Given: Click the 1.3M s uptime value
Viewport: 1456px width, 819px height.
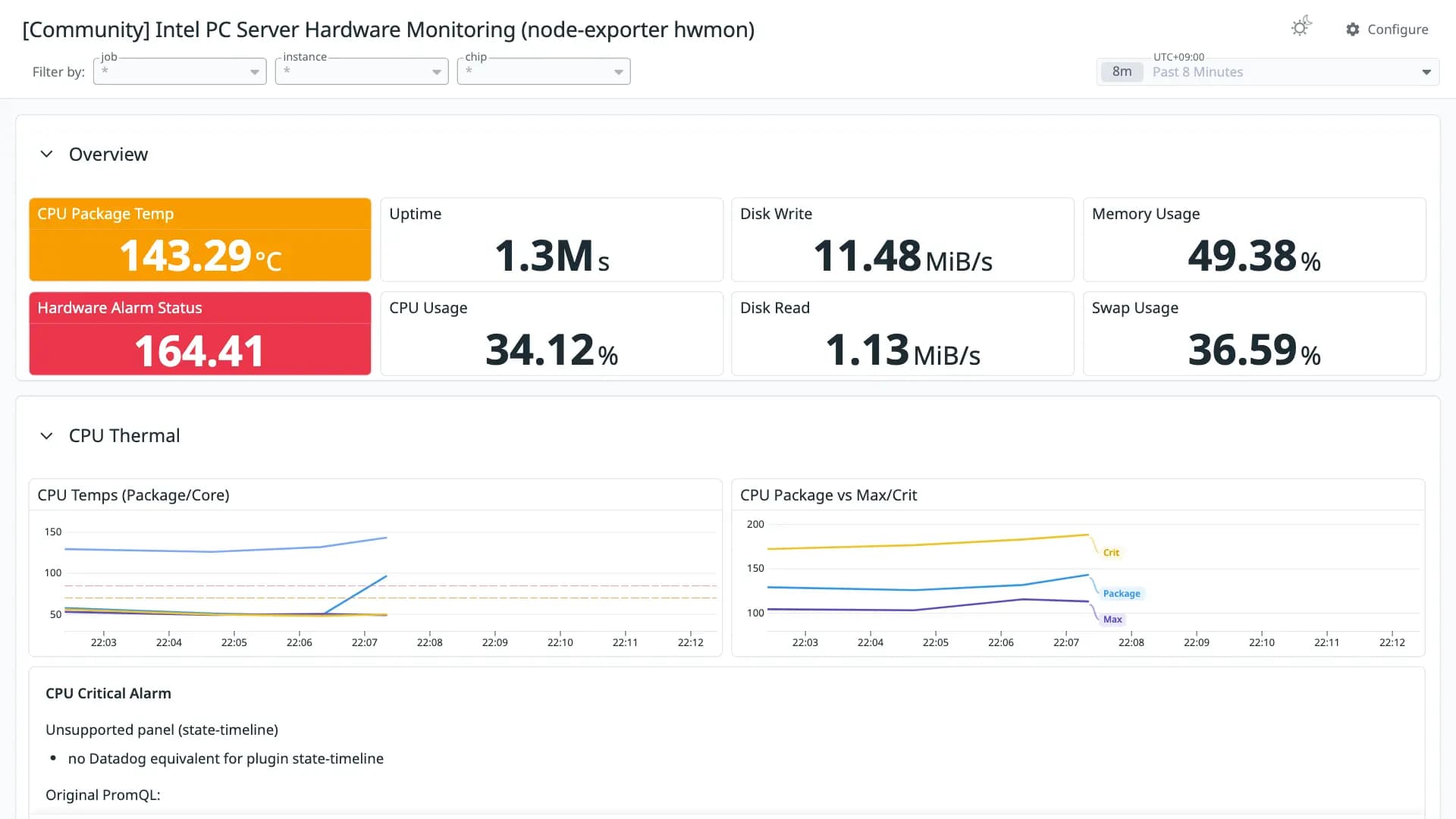Looking at the screenshot, I should pyautogui.click(x=552, y=256).
